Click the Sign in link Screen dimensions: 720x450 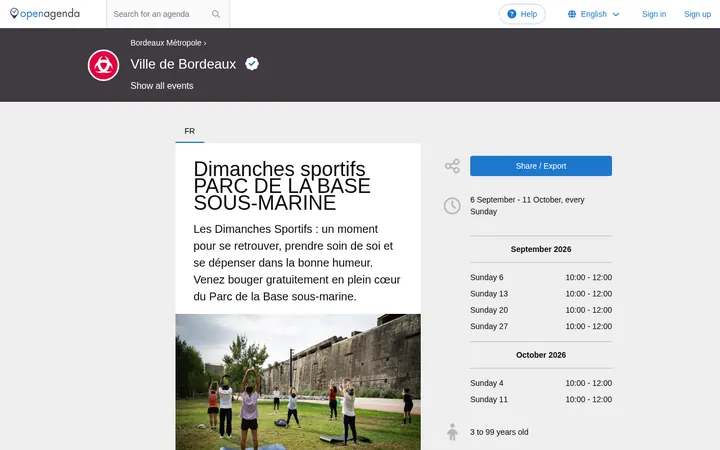click(x=654, y=14)
